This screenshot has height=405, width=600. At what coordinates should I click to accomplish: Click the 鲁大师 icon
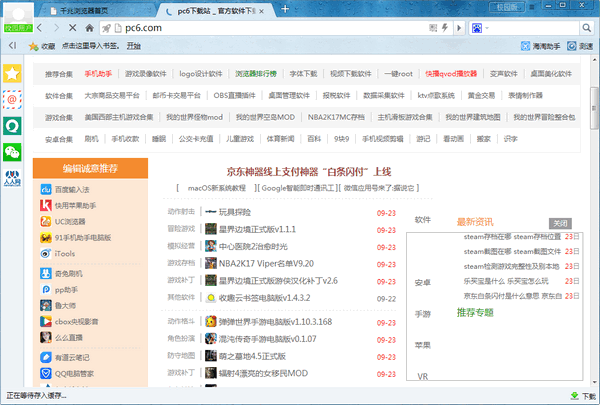pos(46,305)
